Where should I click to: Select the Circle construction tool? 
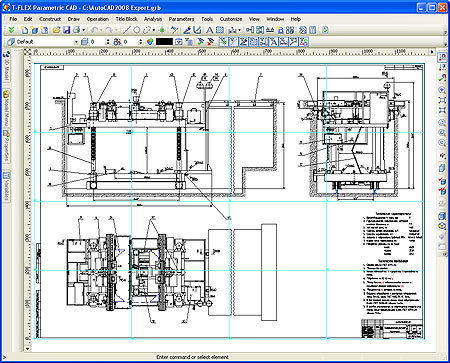(x=136, y=30)
